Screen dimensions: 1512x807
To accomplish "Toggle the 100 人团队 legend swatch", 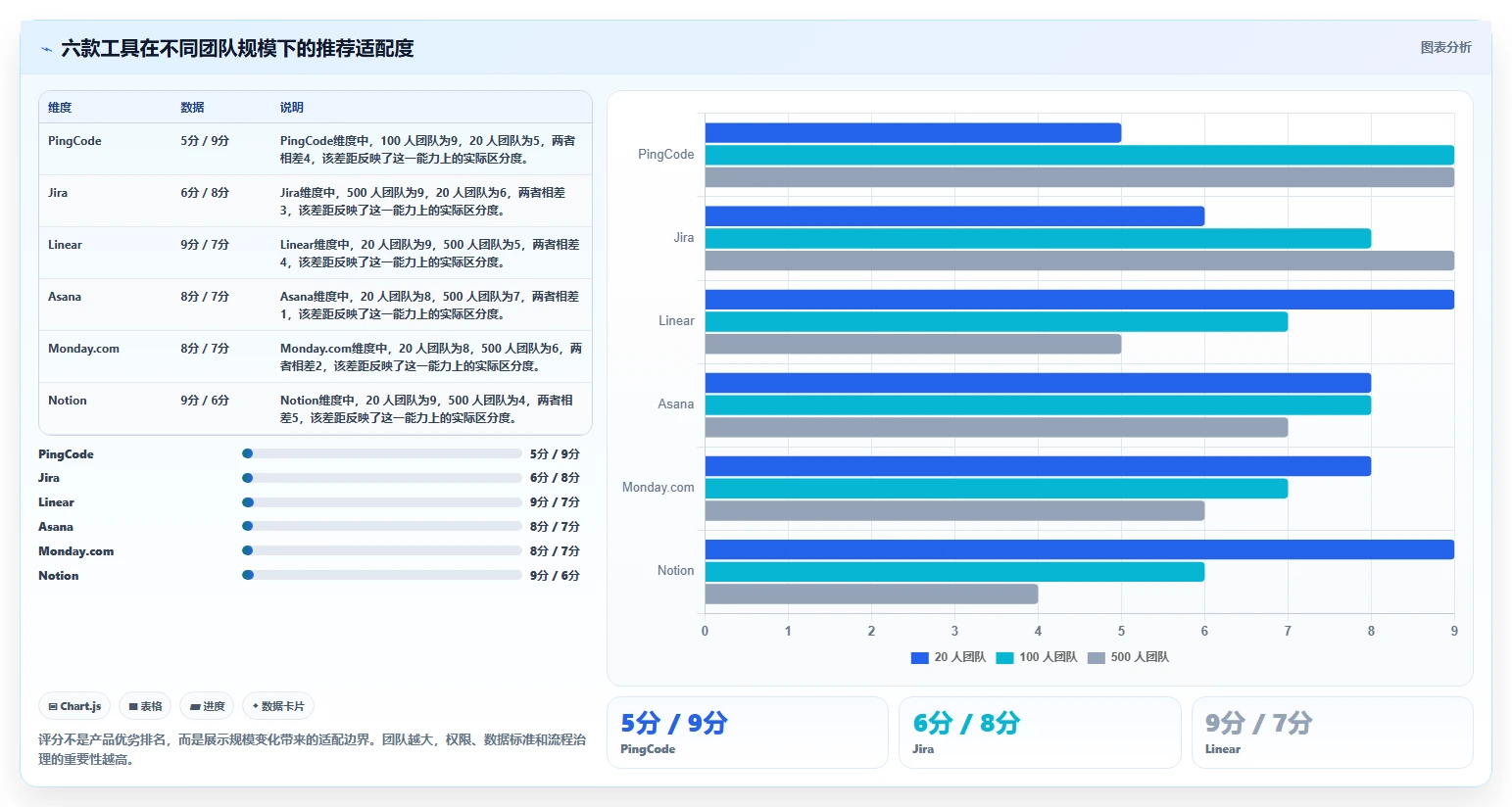I will [1004, 658].
